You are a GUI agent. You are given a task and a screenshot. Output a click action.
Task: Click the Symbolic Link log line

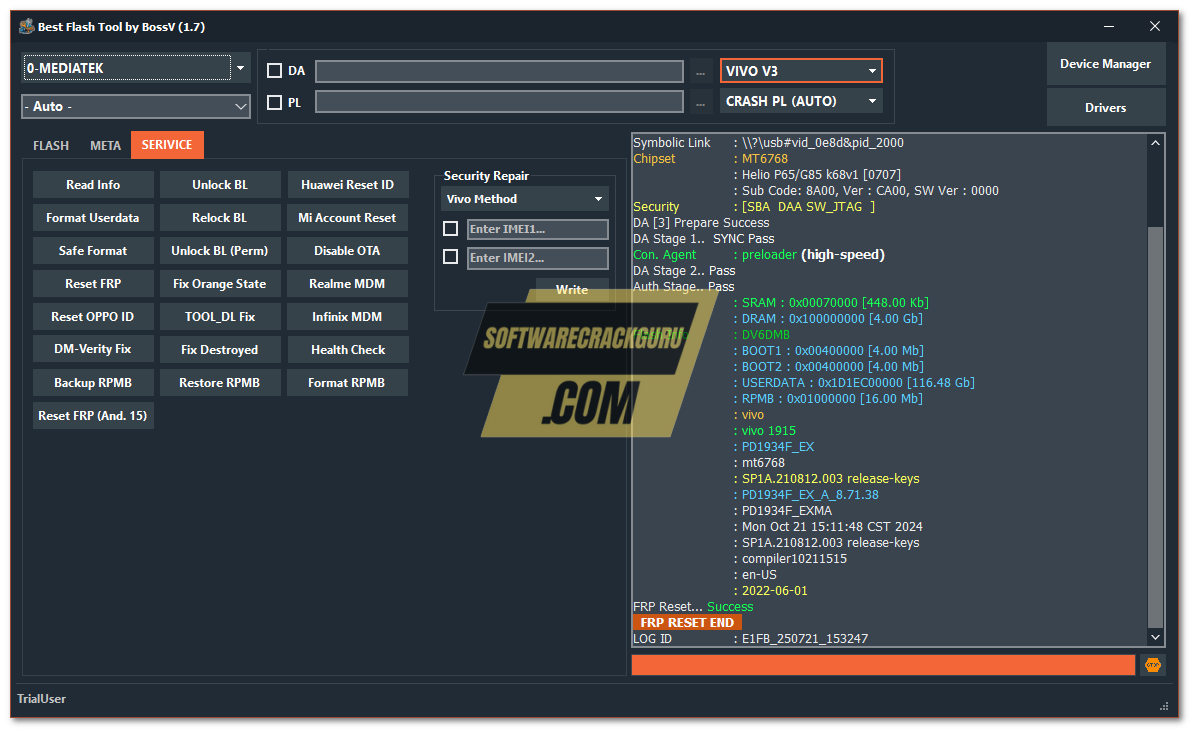[x=768, y=143]
